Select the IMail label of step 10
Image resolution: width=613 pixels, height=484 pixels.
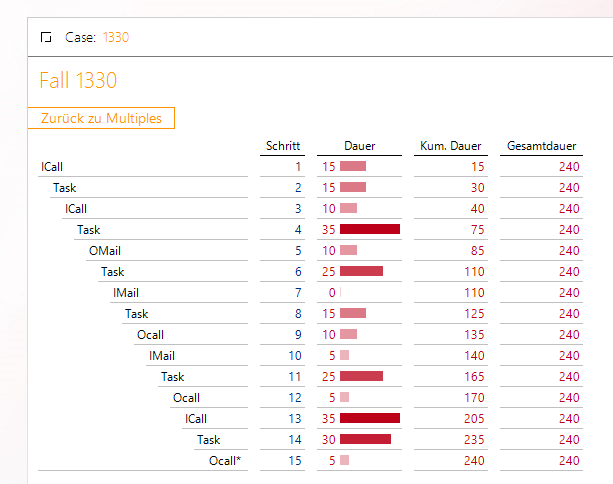coord(162,356)
